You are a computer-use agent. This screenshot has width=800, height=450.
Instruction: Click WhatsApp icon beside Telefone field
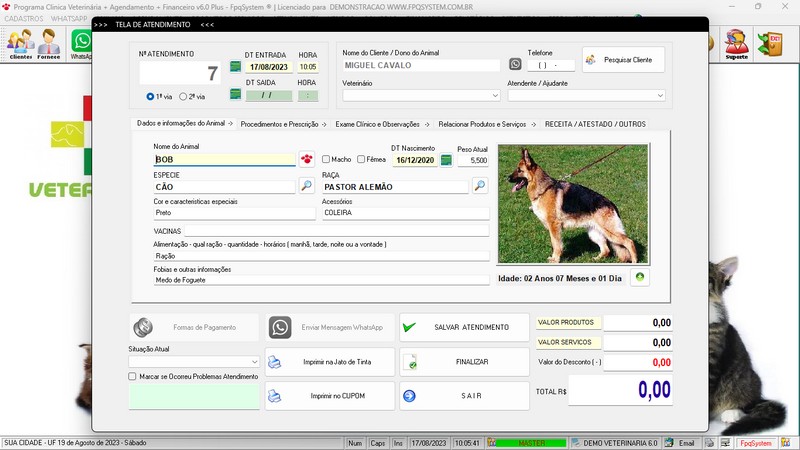pos(515,64)
